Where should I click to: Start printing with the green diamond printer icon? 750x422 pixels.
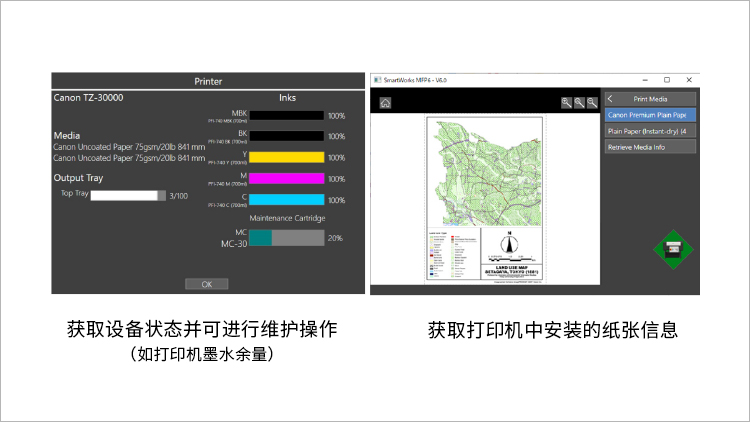click(673, 249)
